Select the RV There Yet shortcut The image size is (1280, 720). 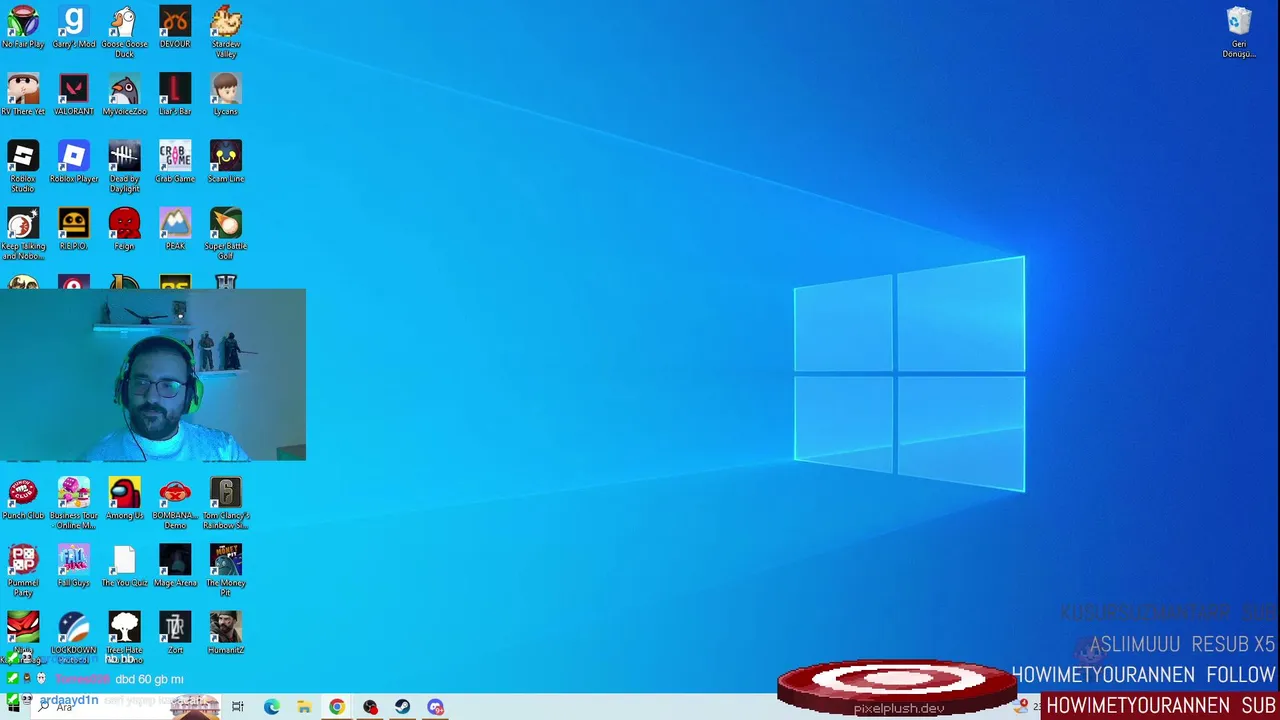click(23, 95)
